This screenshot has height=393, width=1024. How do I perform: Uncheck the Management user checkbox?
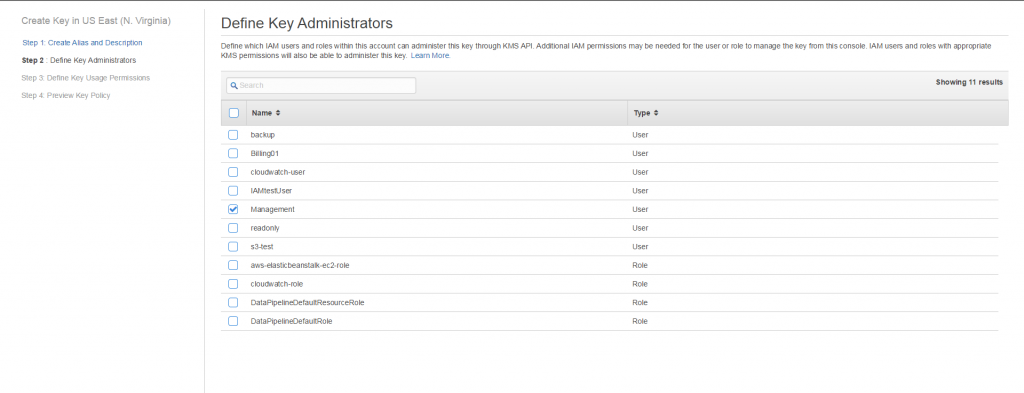click(233, 210)
